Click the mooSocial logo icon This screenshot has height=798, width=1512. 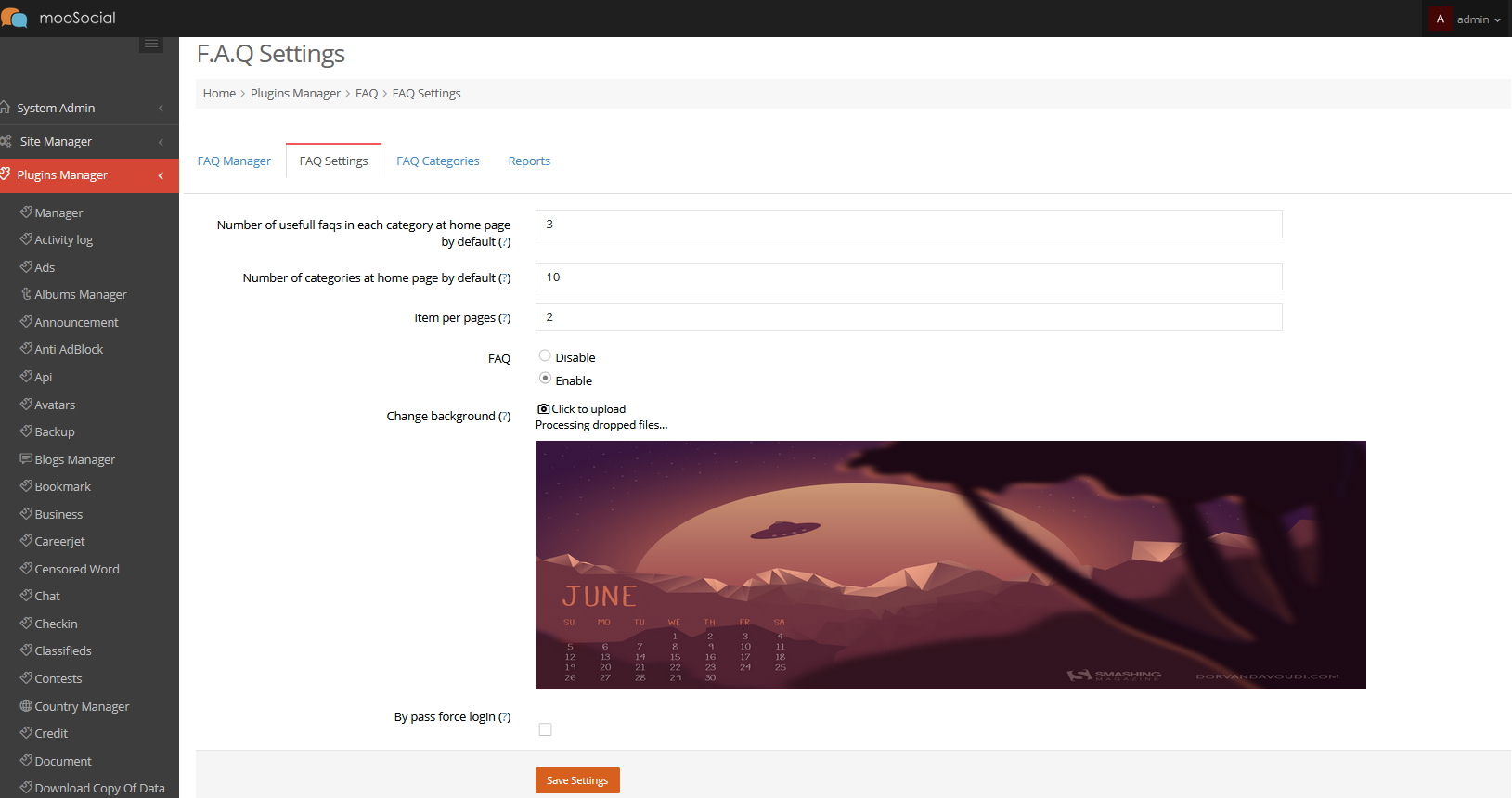coord(14,18)
